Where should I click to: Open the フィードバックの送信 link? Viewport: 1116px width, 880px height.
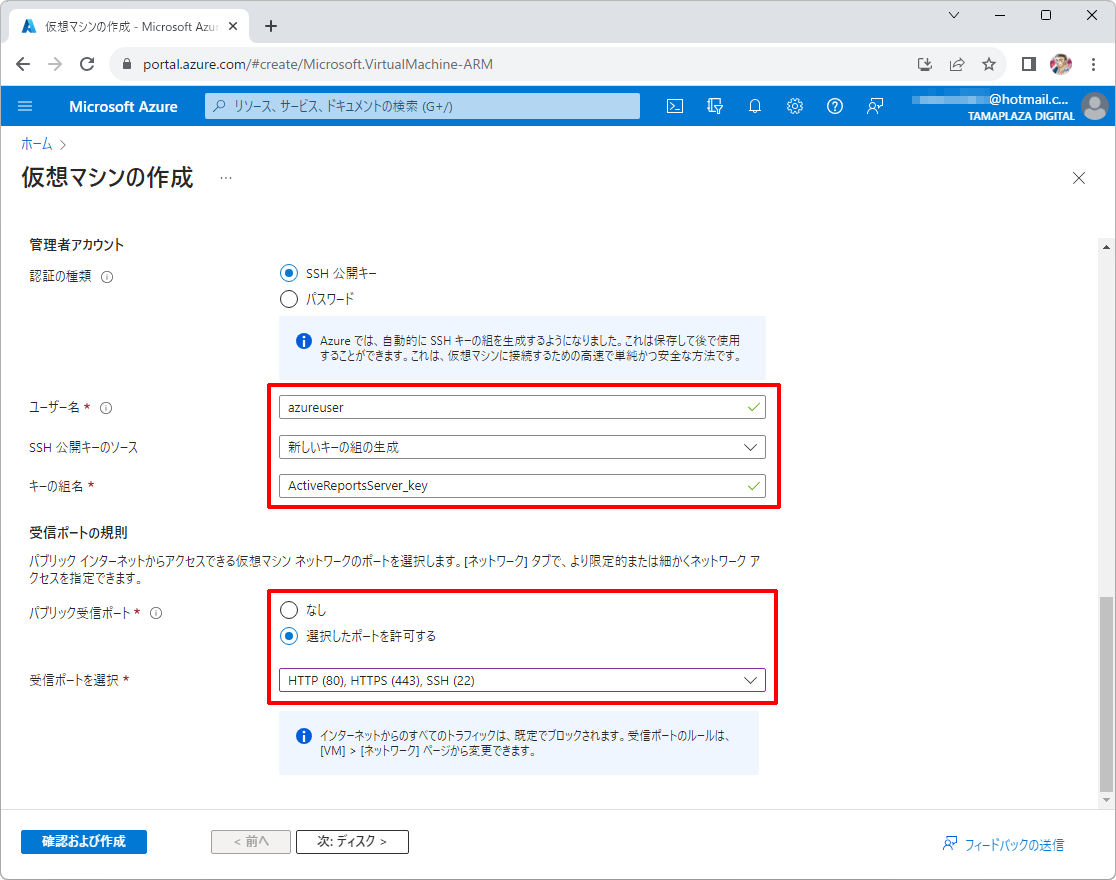pyautogui.click(x=1004, y=844)
